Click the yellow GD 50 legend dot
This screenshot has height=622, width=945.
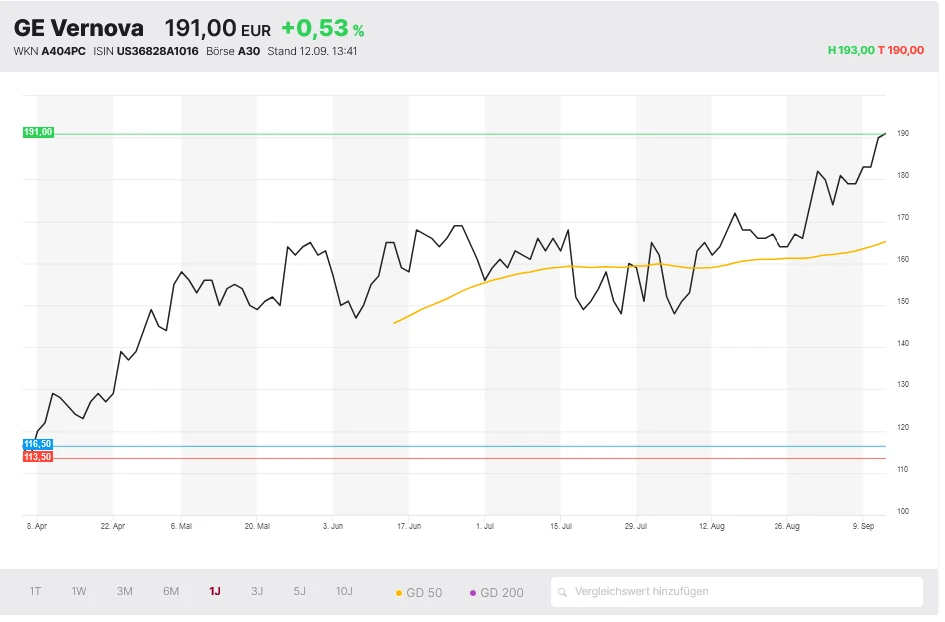pyautogui.click(x=400, y=593)
